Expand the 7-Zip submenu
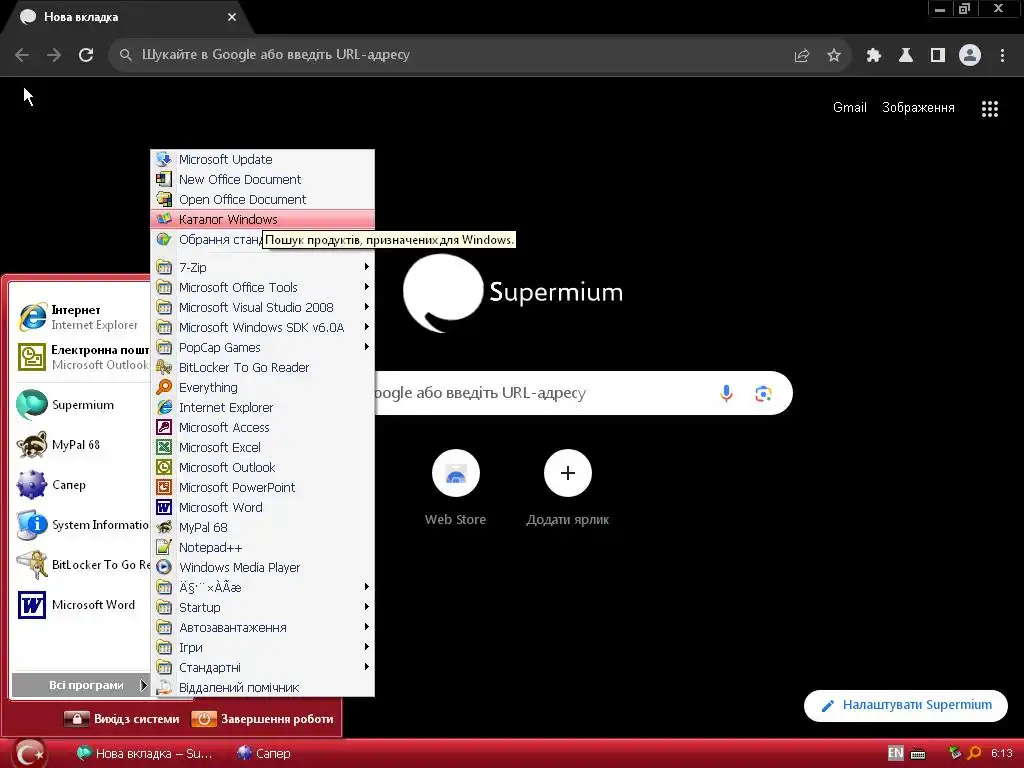 point(263,267)
